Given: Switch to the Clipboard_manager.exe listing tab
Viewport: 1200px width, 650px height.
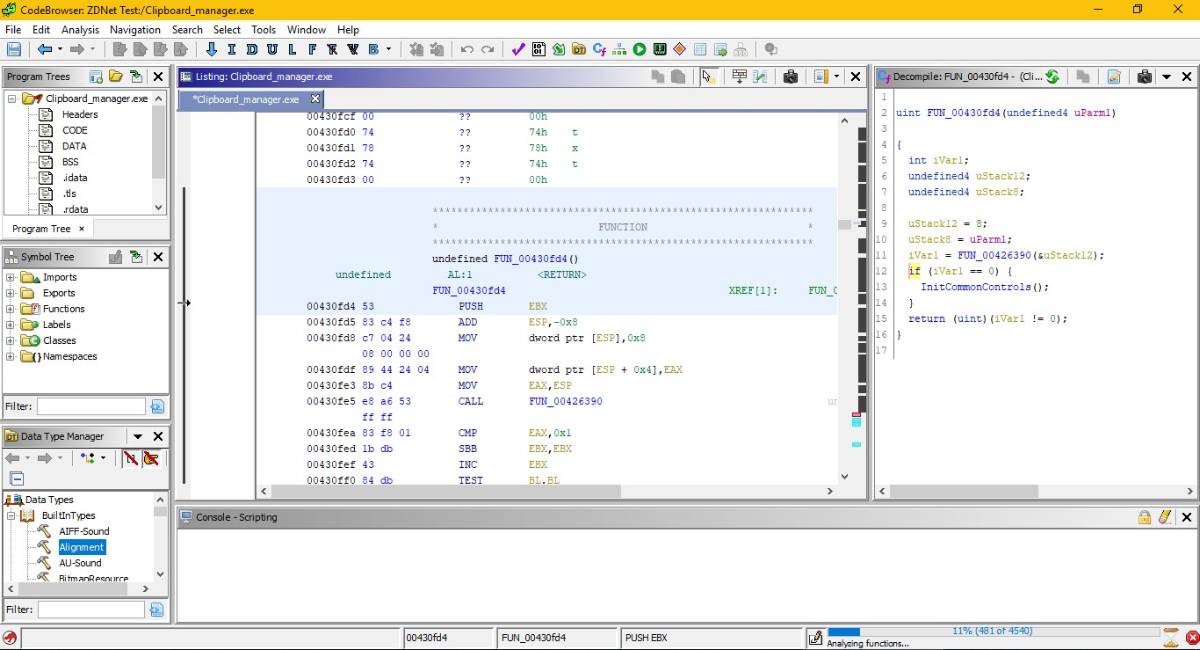Looking at the screenshot, I should pyautogui.click(x=247, y=99).
